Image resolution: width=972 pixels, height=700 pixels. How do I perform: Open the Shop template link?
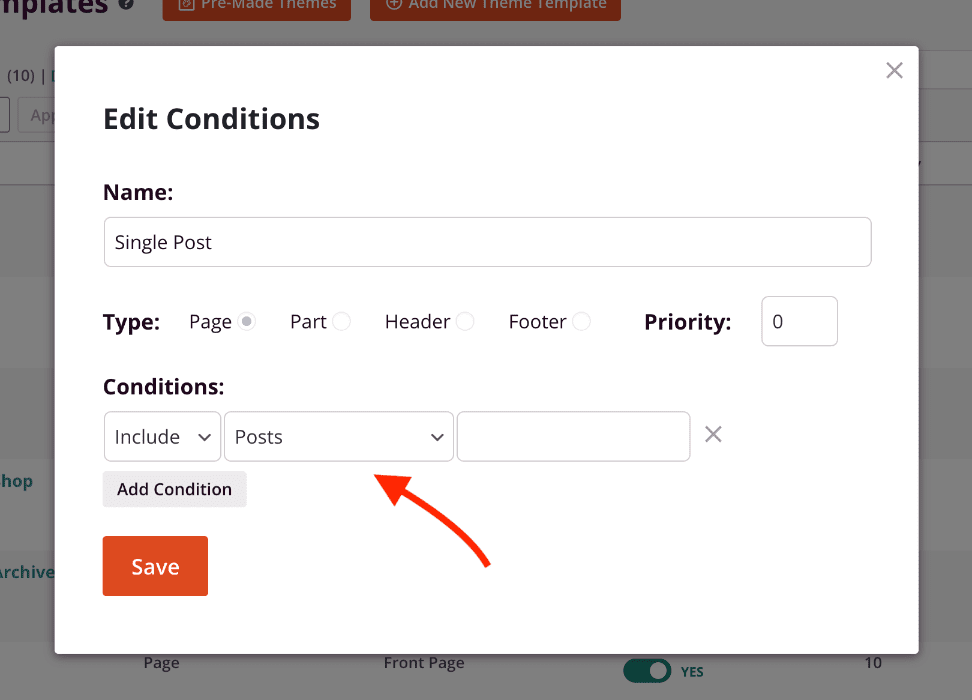point(17,481)
